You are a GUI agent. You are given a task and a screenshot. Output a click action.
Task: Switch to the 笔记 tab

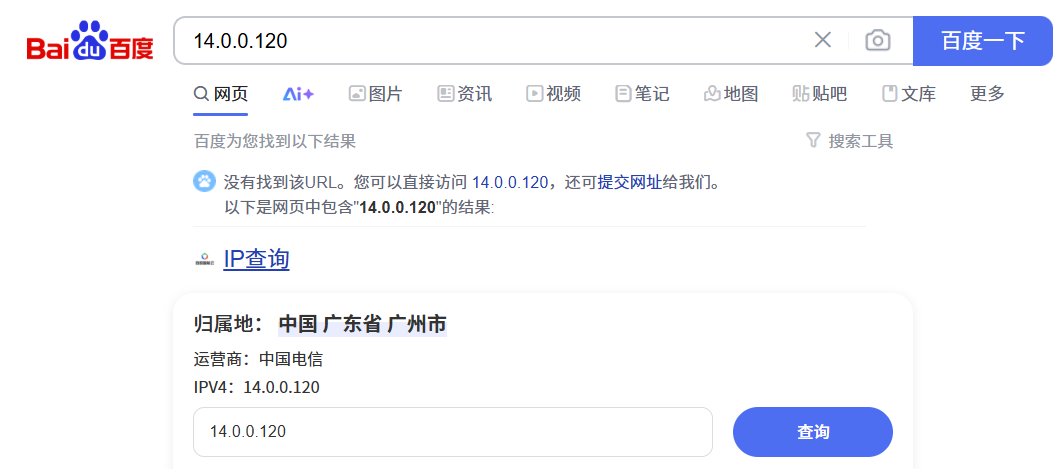(642, 94)
